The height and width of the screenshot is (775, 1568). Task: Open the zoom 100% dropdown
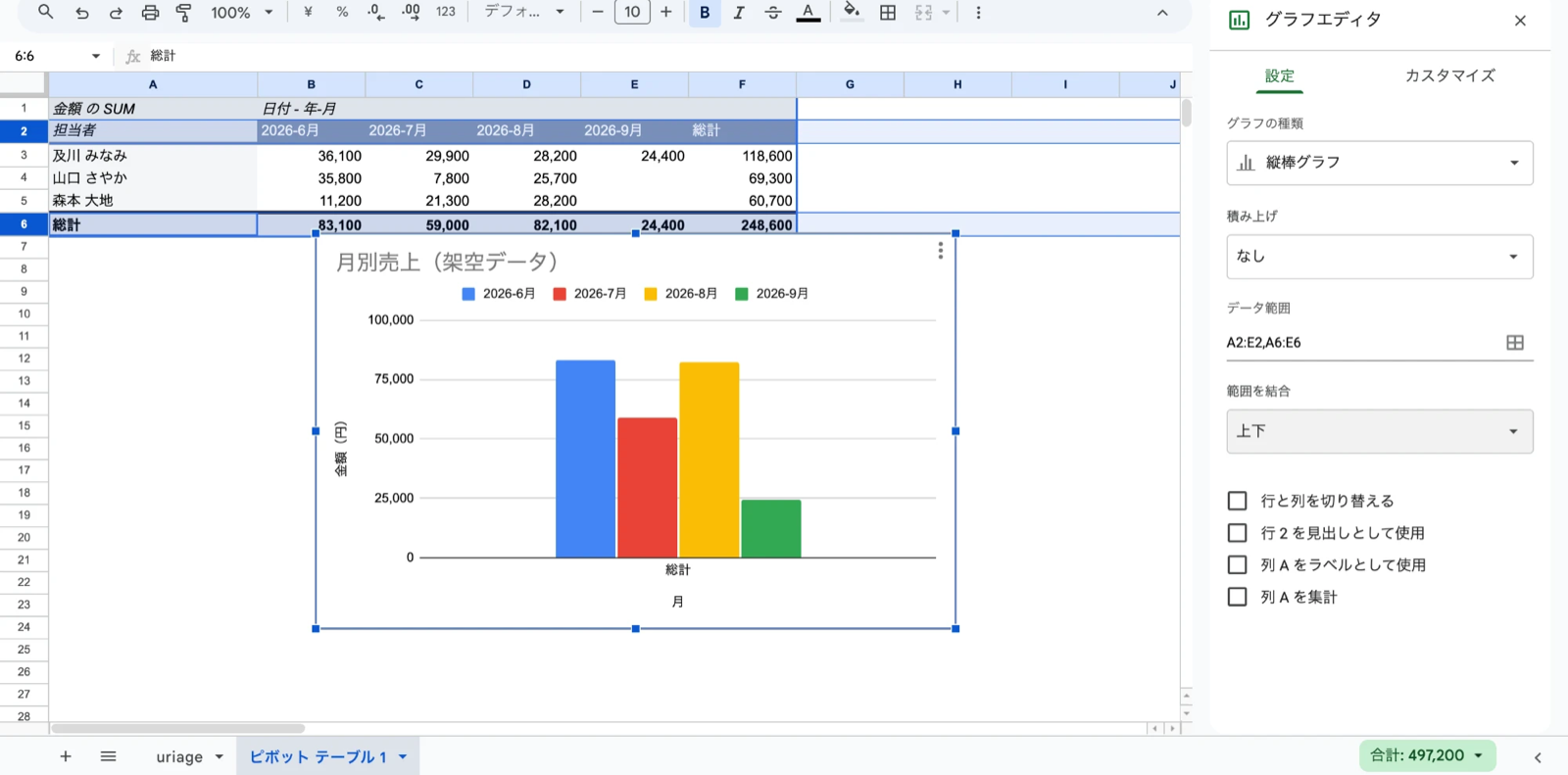(241, 13)
